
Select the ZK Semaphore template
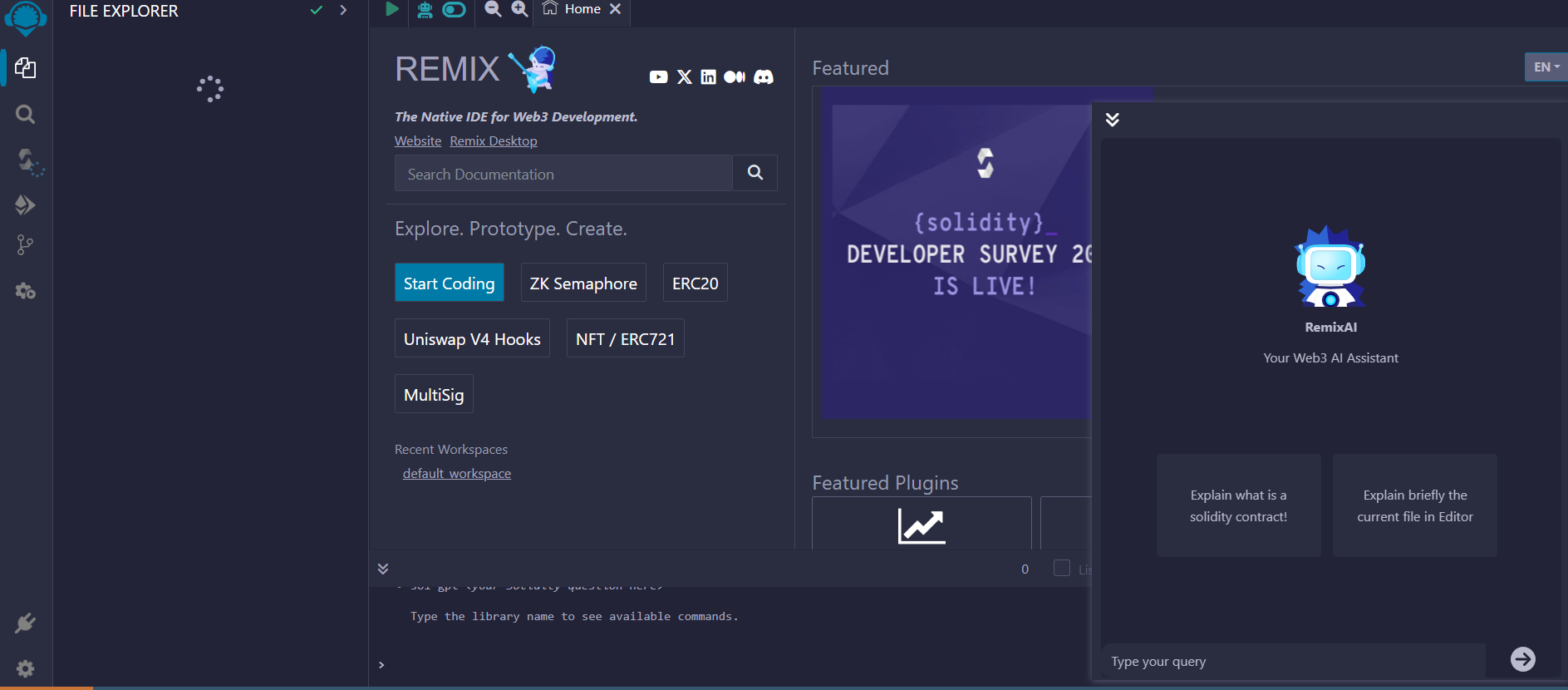[x=583, y=283]
